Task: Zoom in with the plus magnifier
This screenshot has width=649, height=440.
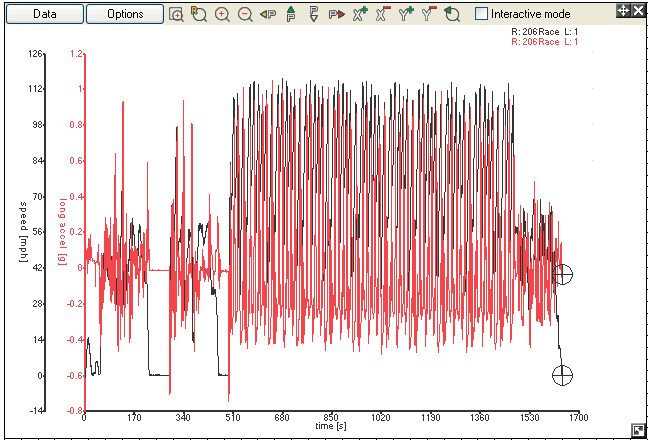Action: [x=222, y=14]
